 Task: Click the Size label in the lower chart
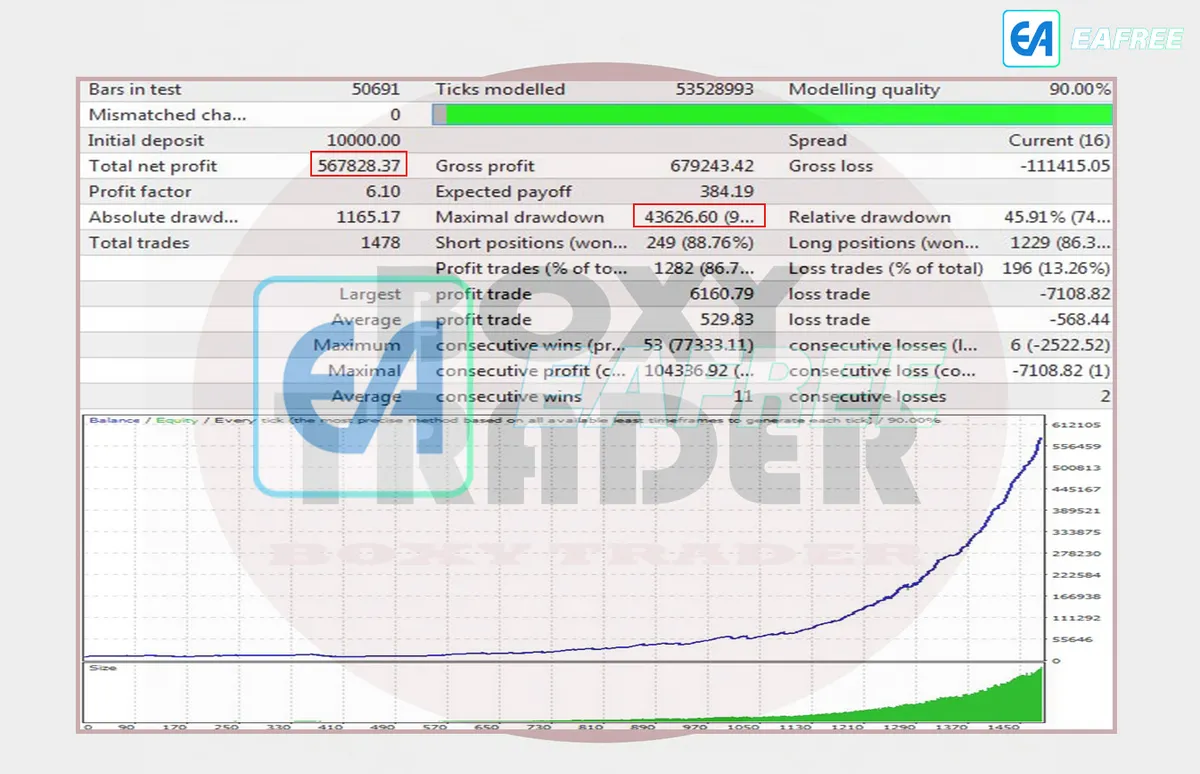pos(102,667)
